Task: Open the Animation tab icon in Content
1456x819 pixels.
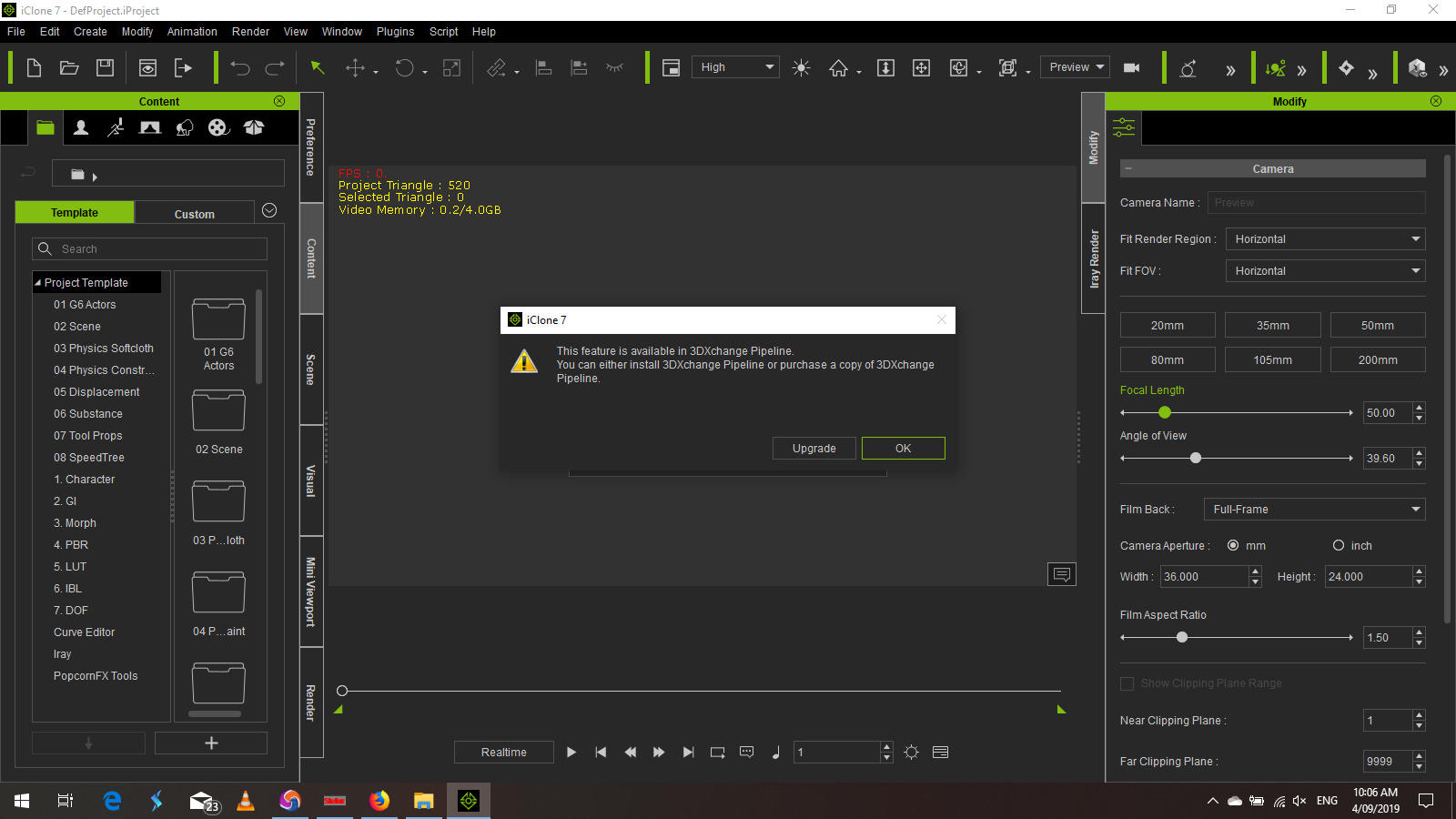Action: click(116, 127)
